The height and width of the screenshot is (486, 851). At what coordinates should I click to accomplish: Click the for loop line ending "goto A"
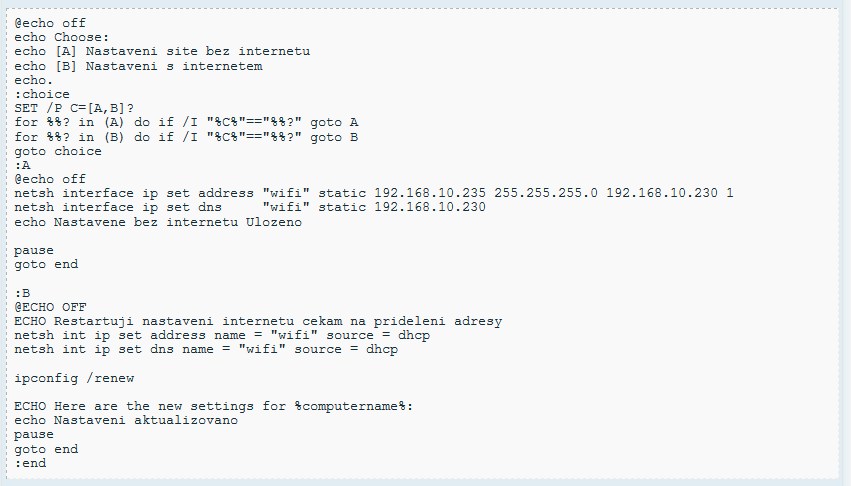186,122
